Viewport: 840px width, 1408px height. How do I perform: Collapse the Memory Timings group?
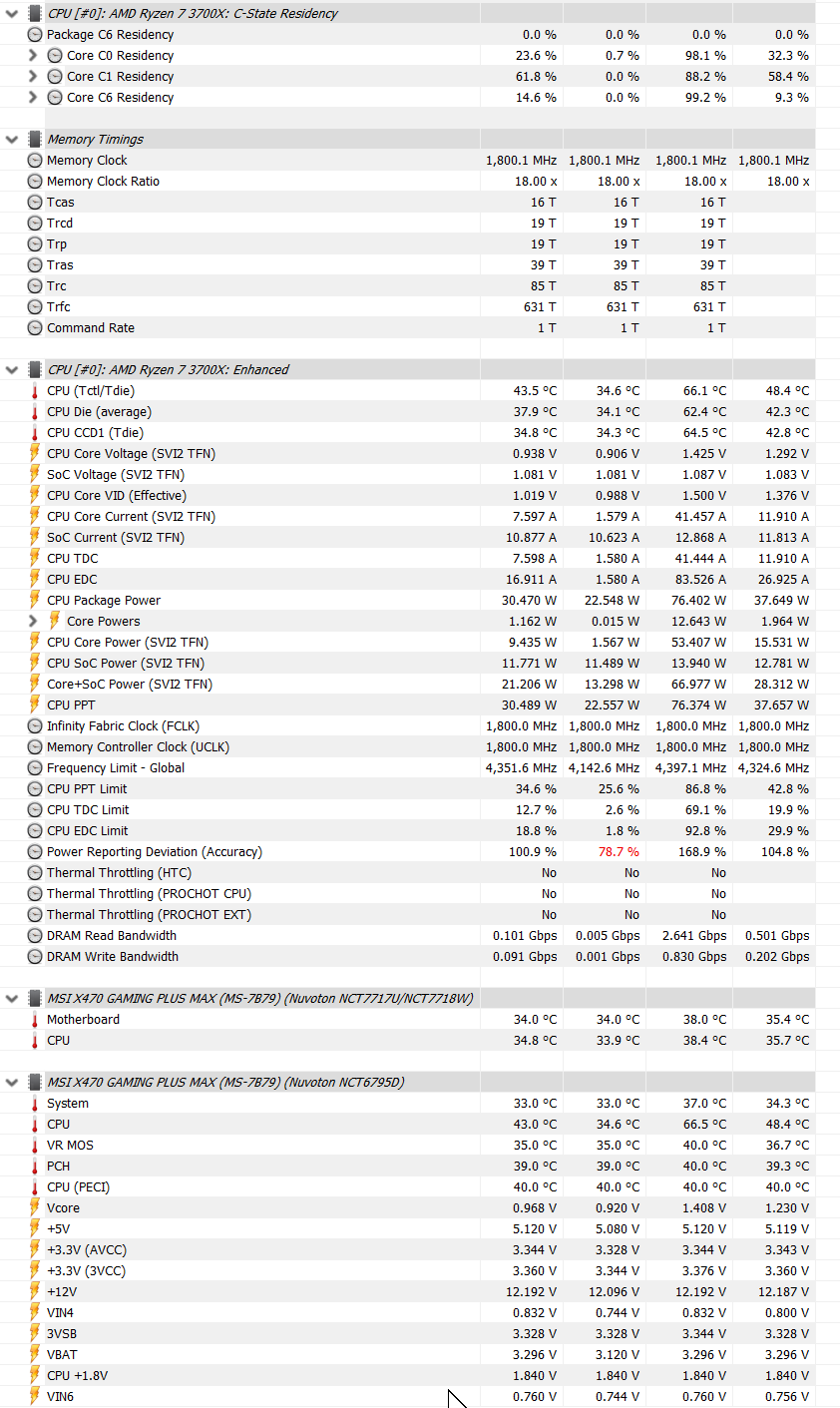tap(12, 140)
